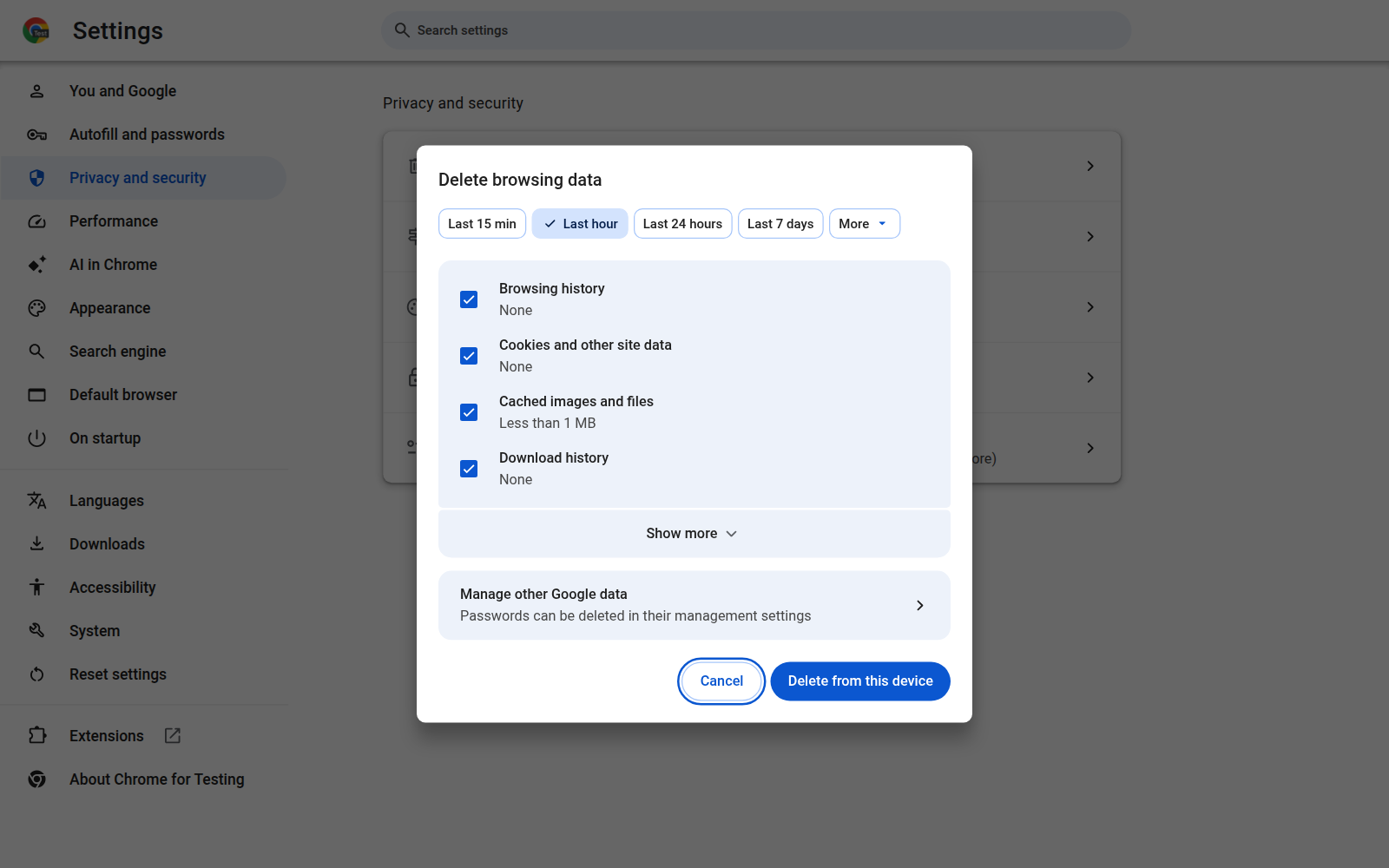Click the Languages translate icon
Viewport: 1389px width, 868px height.
point(36,501)
